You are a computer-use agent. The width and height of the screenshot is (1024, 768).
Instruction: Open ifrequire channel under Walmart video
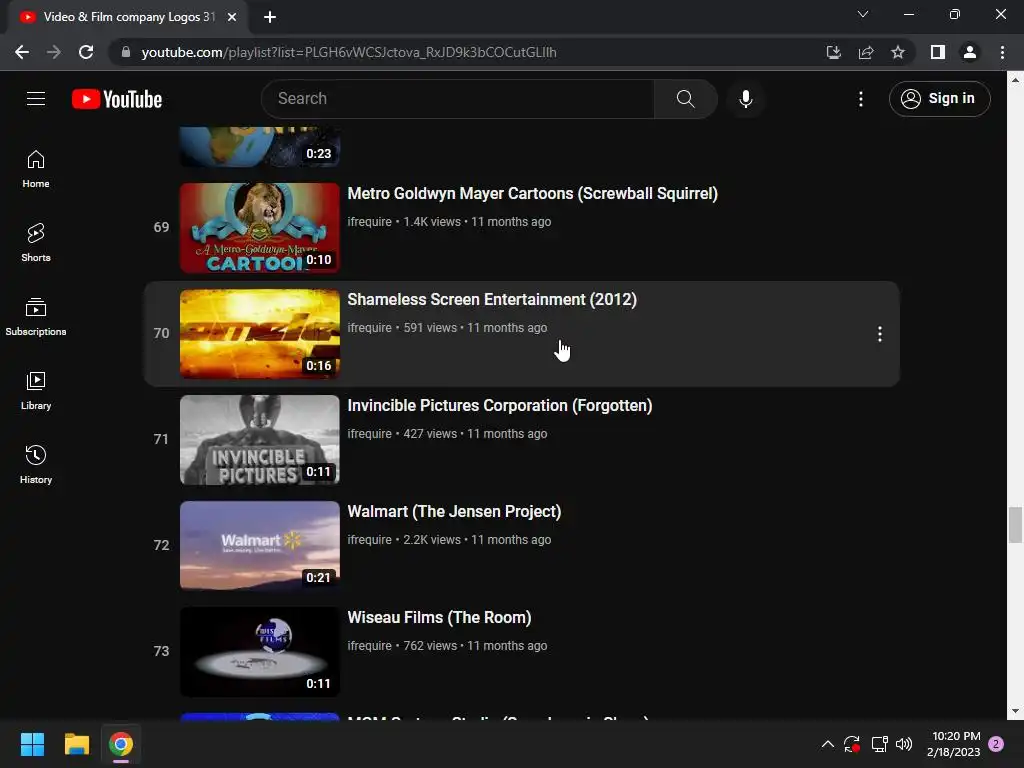369,539
